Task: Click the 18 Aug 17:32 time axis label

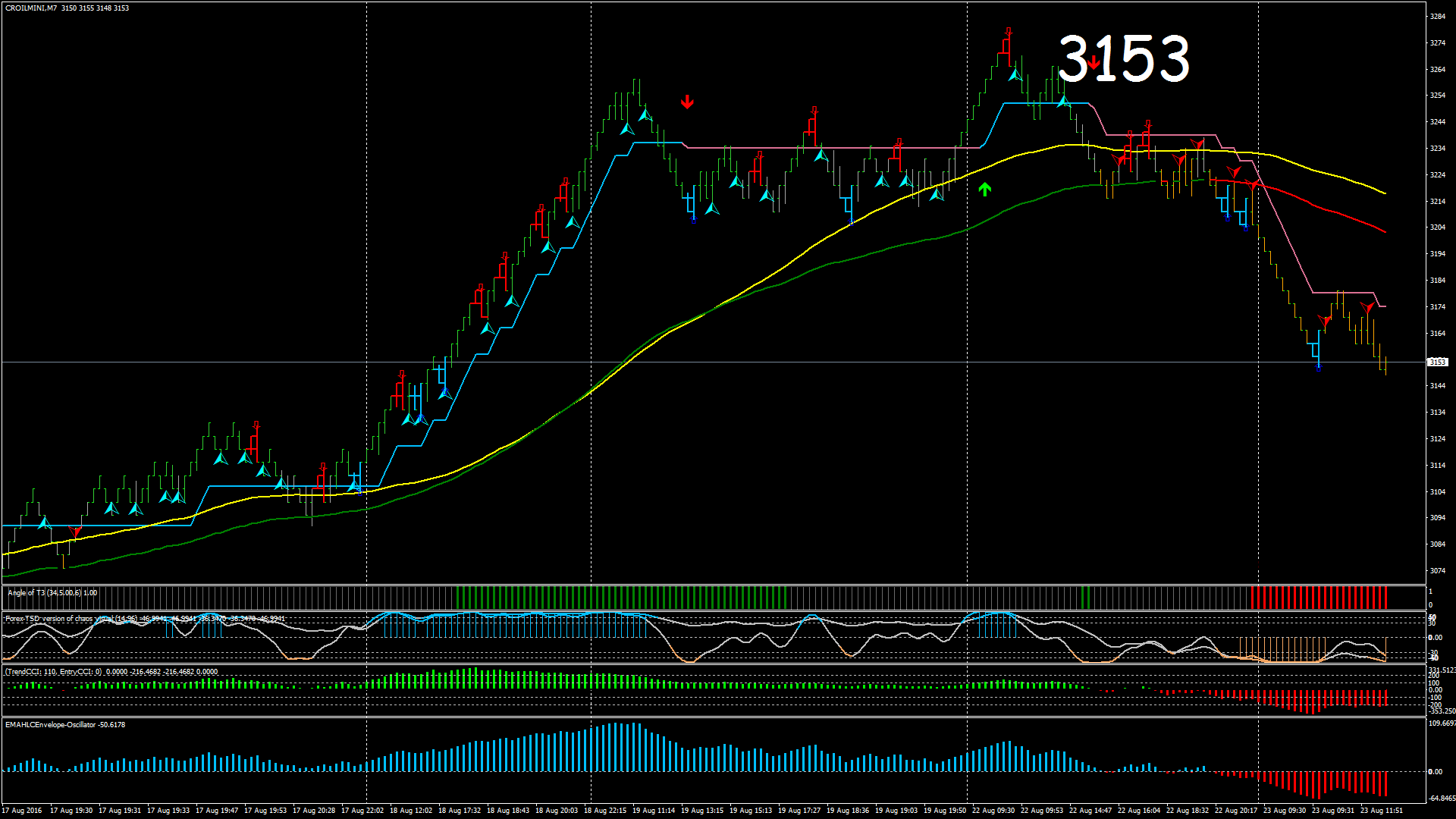Action: click(x=460, y=811)
